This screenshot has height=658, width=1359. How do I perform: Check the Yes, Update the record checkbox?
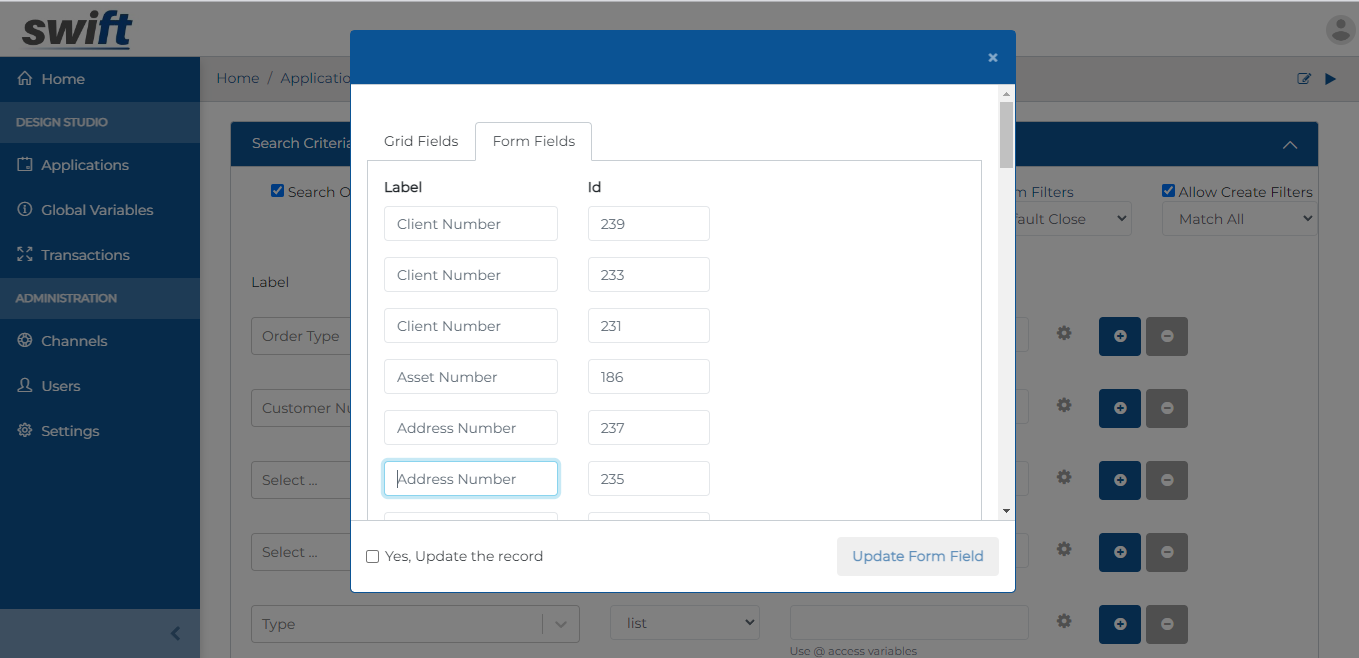coord(372,556)
